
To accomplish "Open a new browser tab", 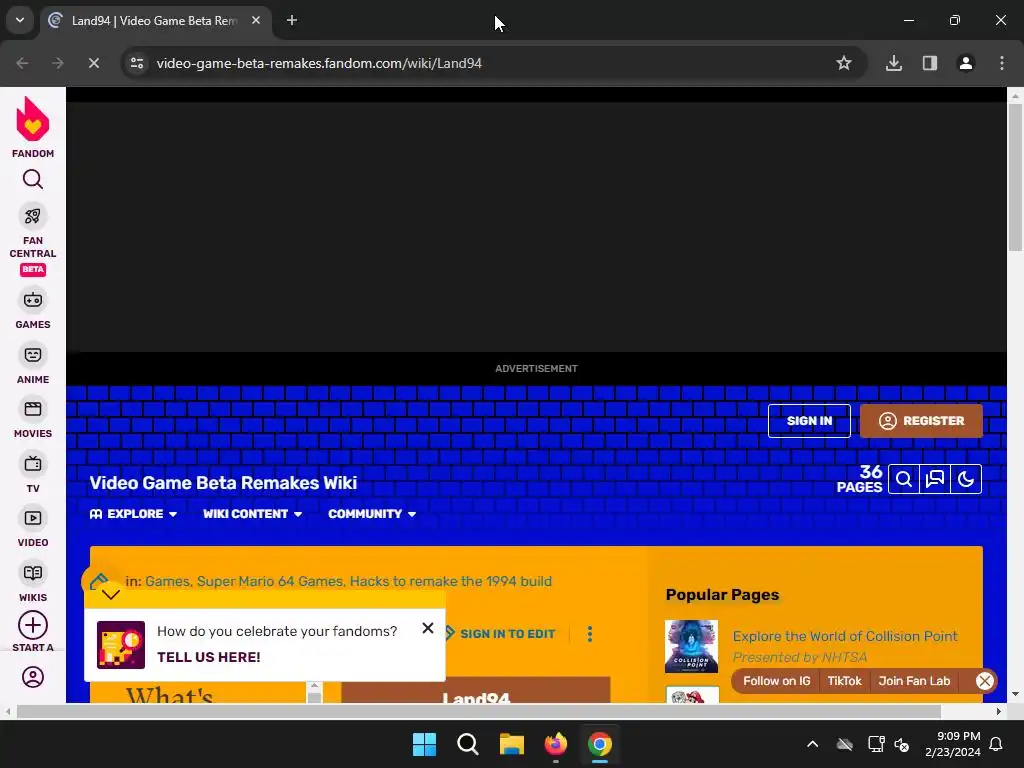I will tap(292, 20).
